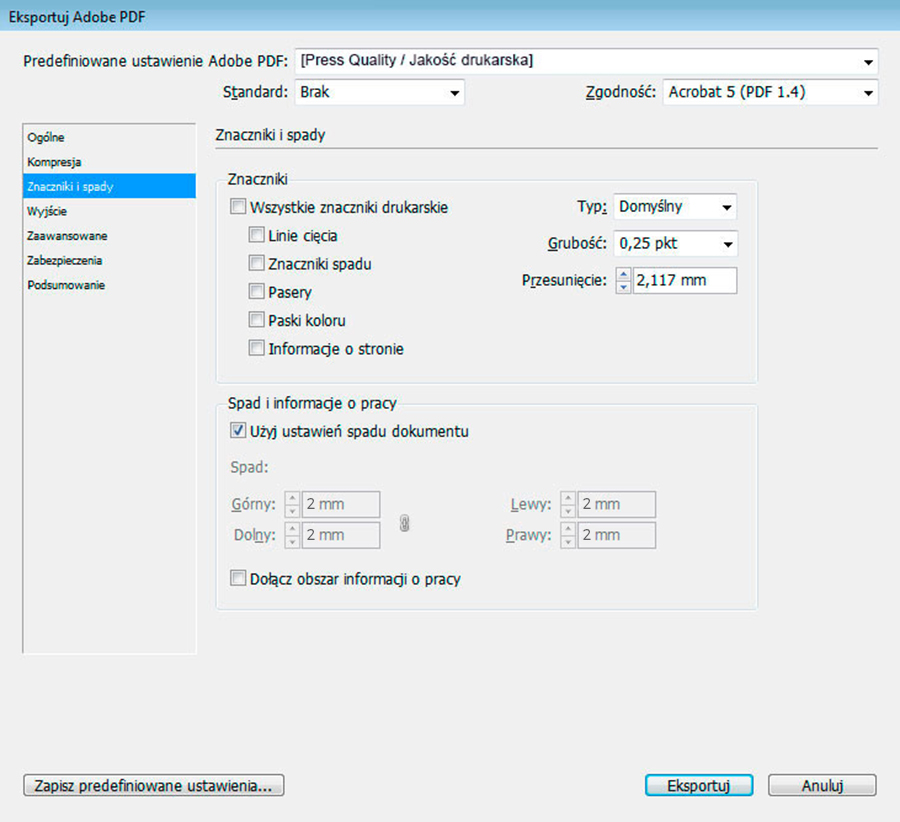Enable Wszystkie znaczniki drukarskie checkbox
This screenshot has width=900, height=822.
pyautogui.click(x=238, y=206)
